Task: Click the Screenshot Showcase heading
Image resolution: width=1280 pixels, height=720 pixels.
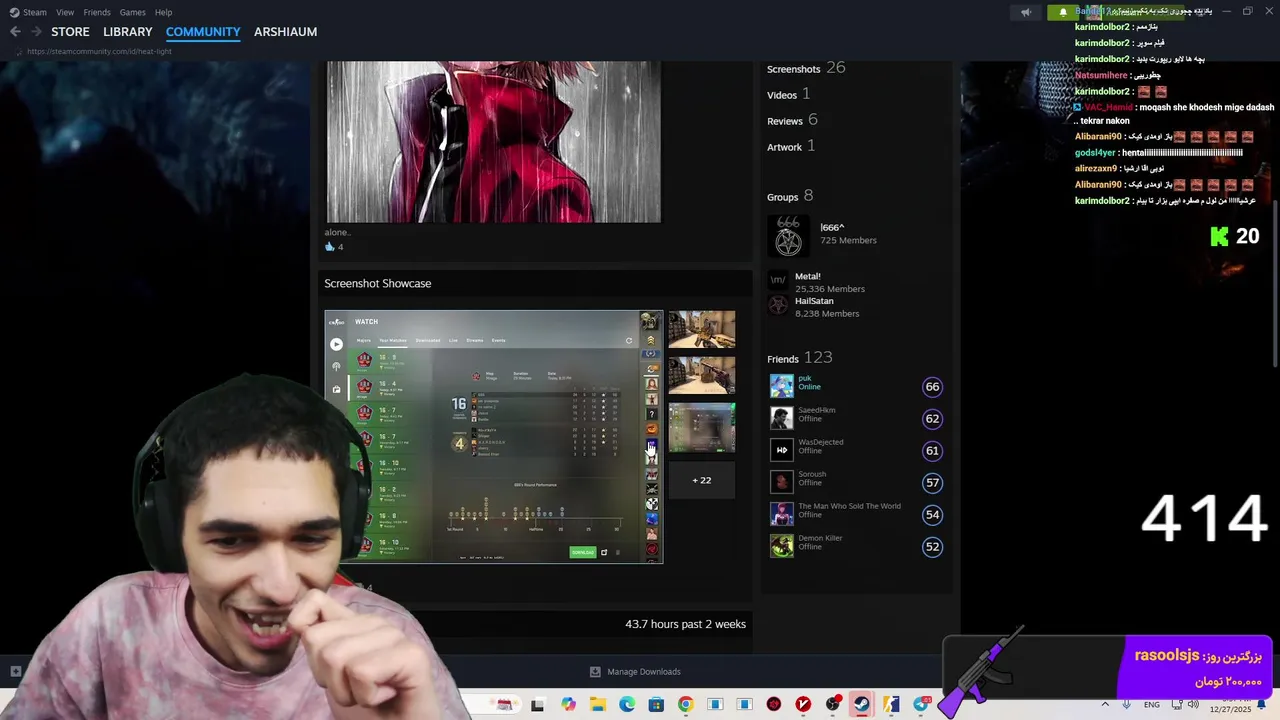Action: coord(378,284)
